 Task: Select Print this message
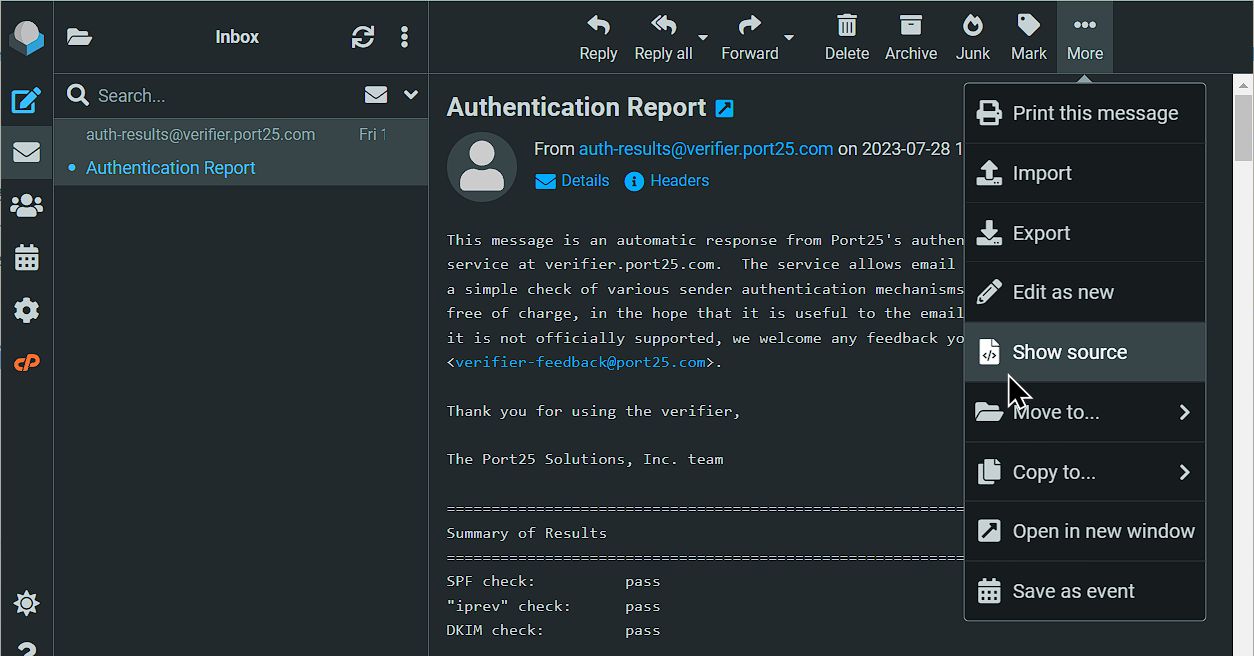point(1085,113)
